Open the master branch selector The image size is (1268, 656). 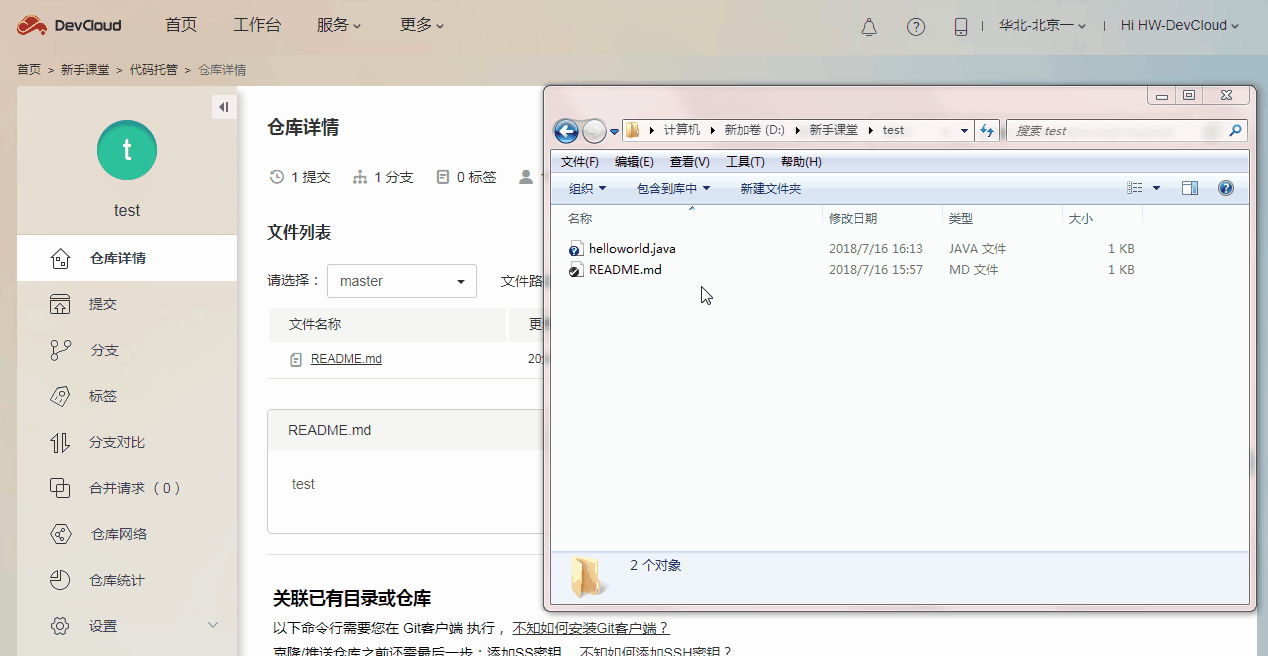[x=401, y=281]
